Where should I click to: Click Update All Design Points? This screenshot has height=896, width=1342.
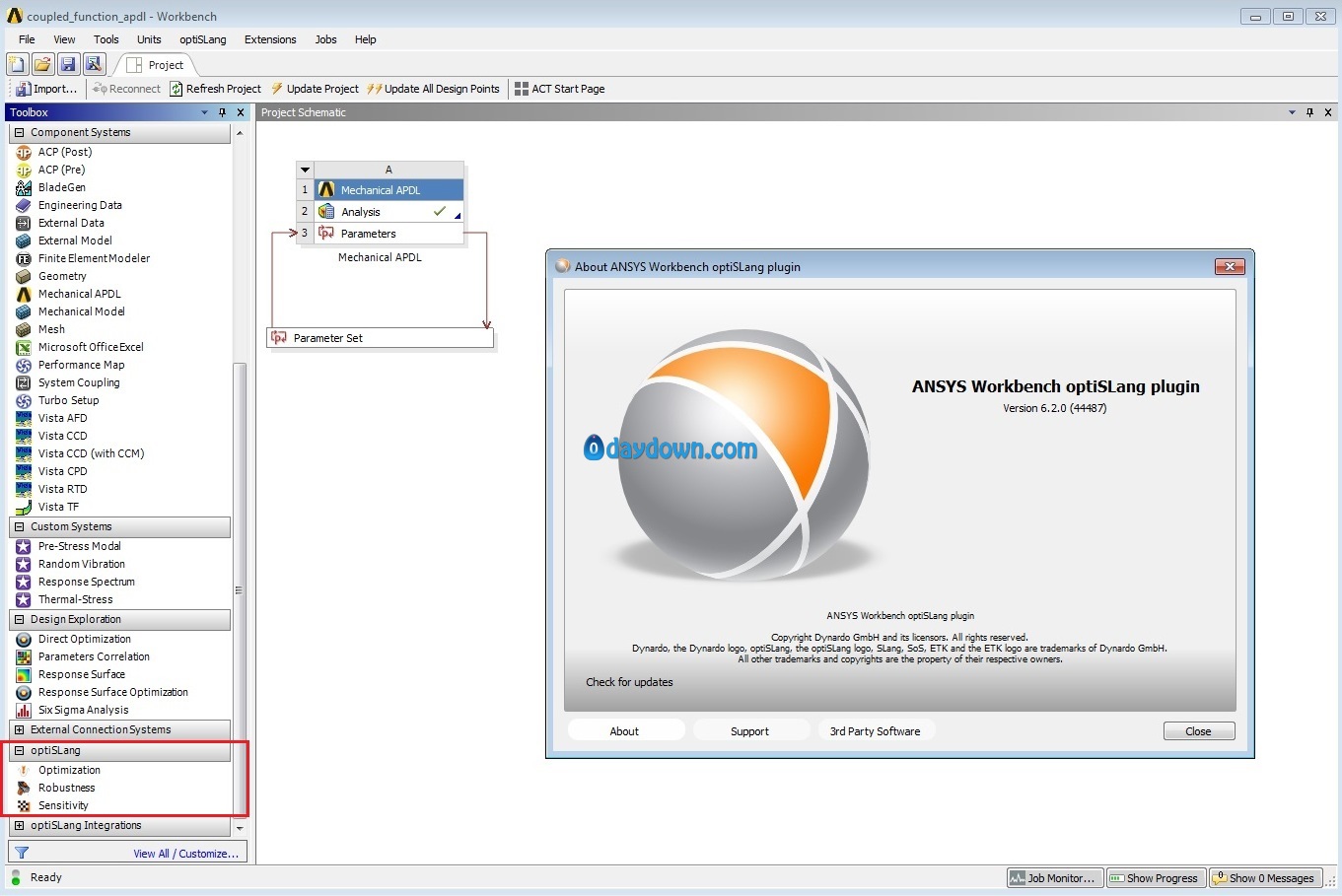(434, 89)
